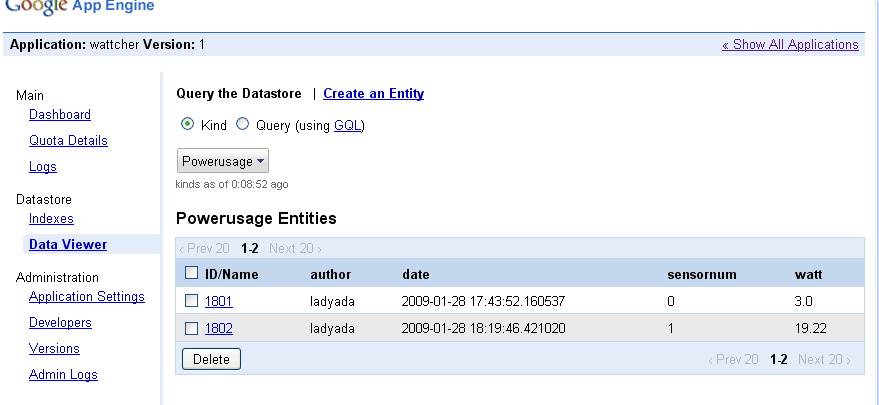Screen dimensions: 879x405
Task: View Admin Logs
Action: (63, 375)
